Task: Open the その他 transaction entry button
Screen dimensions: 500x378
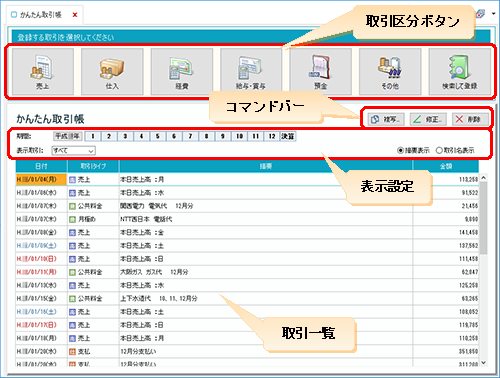Action: pos(390,72)
